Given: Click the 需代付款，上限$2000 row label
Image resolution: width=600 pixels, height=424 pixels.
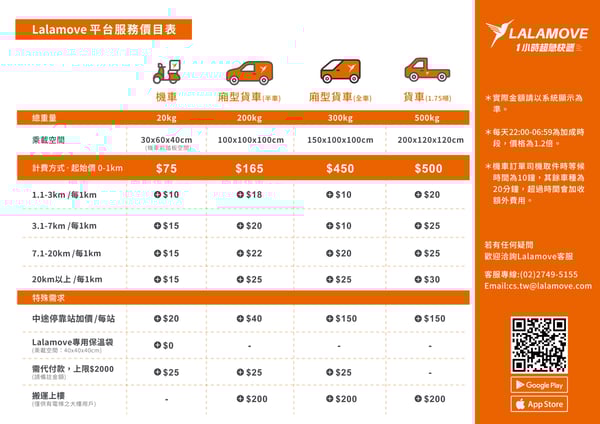Looking at the screenshot, I should [x=73, y=369].
